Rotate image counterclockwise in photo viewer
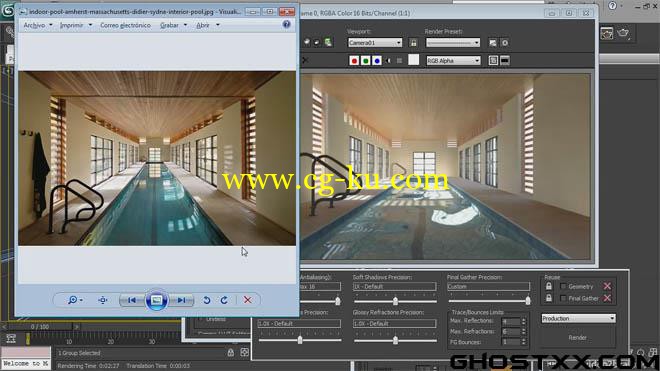Viewport: 660px width, 371px height. [x=207, y=300]
